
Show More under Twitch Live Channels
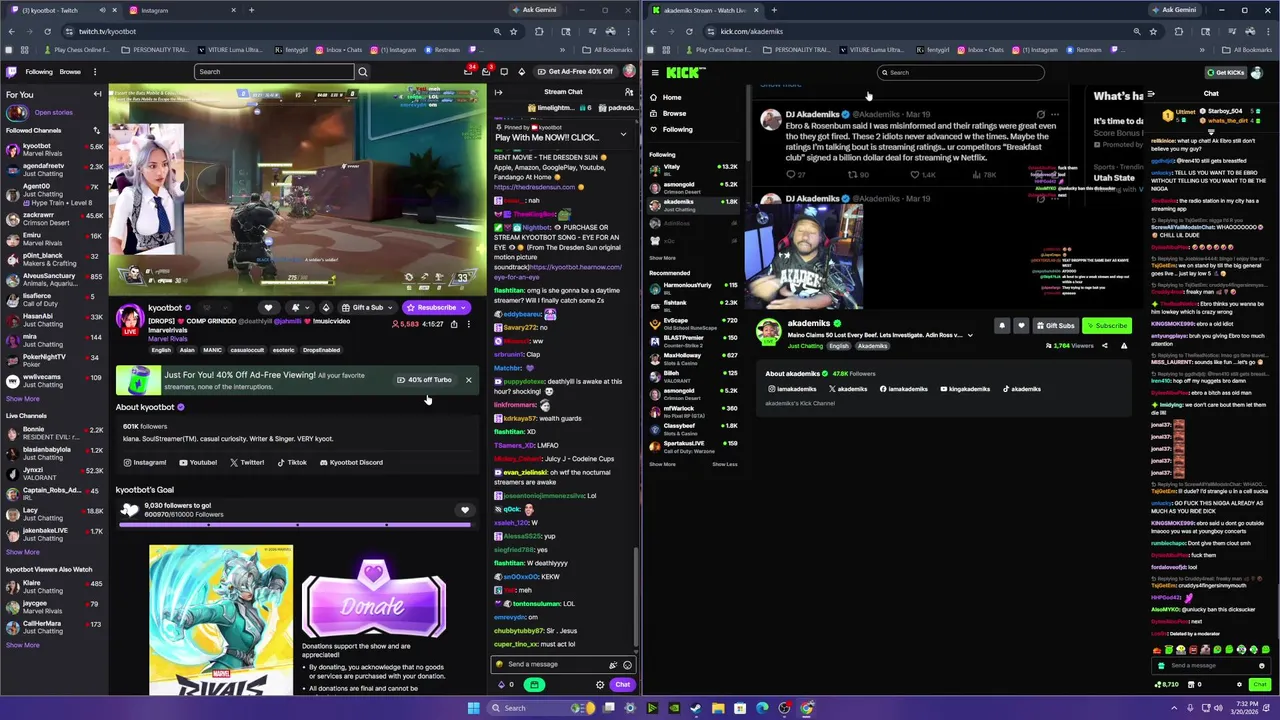click(23, 552)
